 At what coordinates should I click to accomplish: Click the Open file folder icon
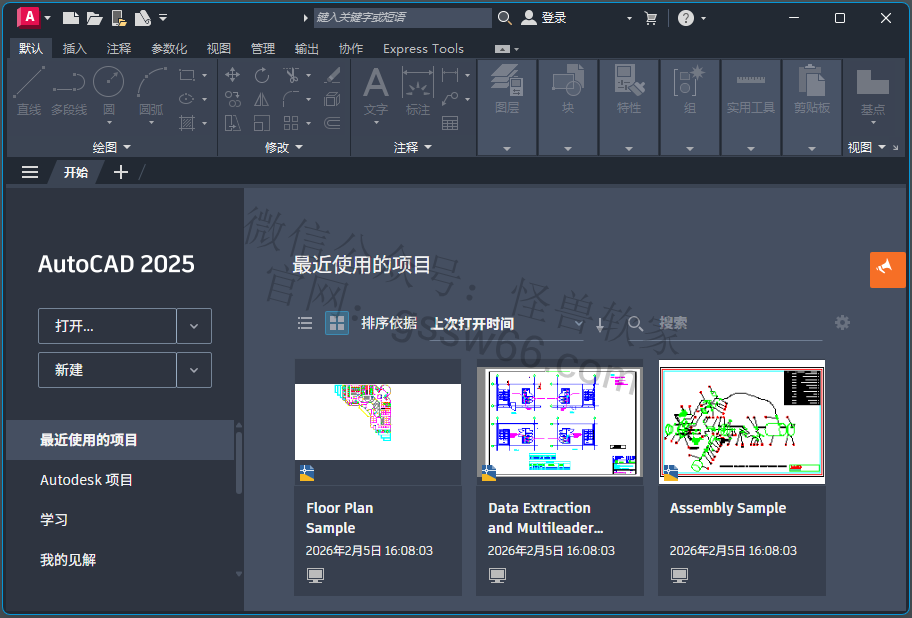[x=94, y=18]
